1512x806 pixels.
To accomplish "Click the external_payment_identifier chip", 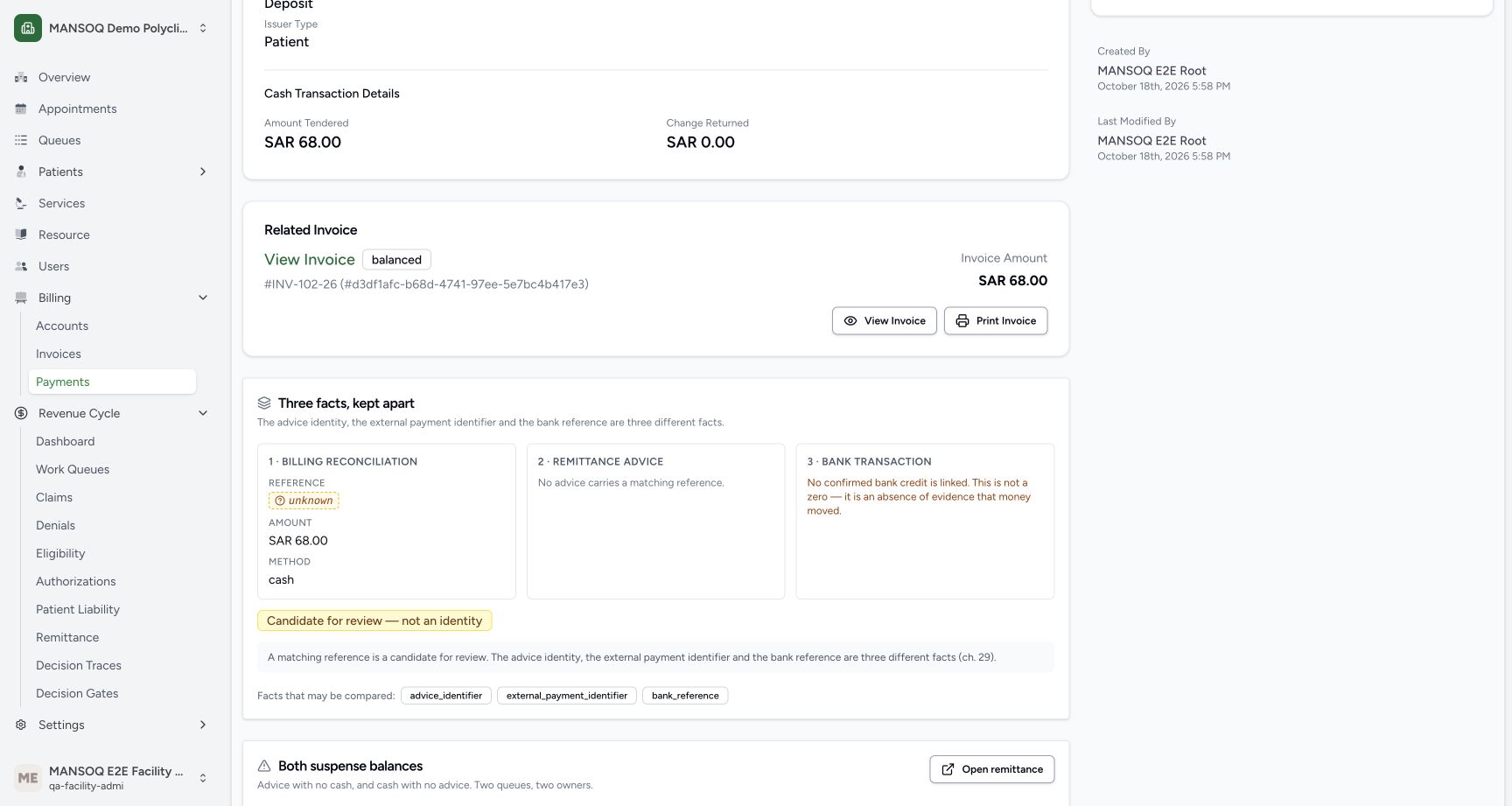I will [567, 696].
